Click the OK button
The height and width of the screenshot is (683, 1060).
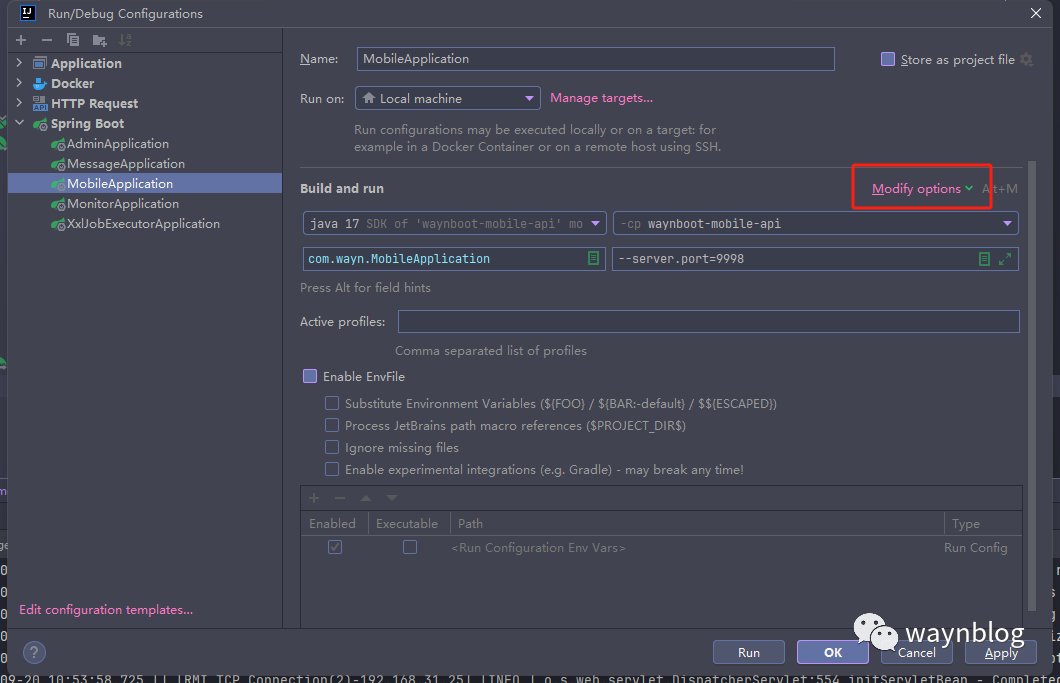(x=833, y=653)
